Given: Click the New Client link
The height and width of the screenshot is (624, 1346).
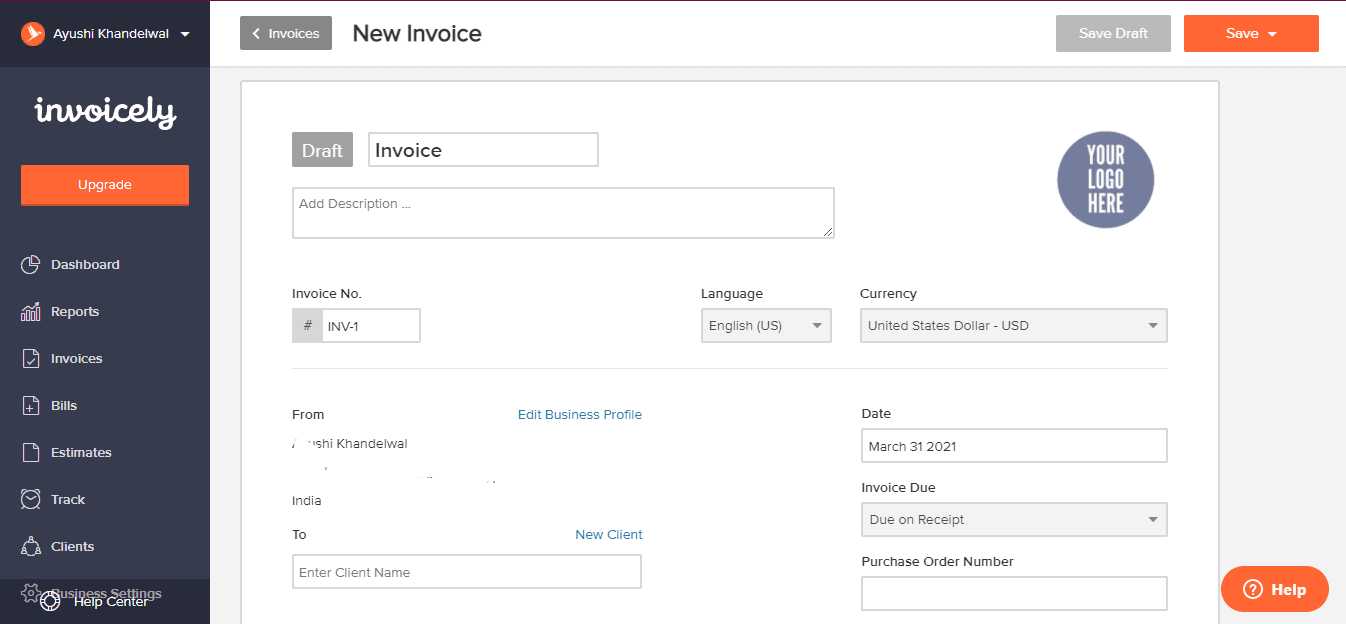Looking at the screenshot, I should (608, 534).
